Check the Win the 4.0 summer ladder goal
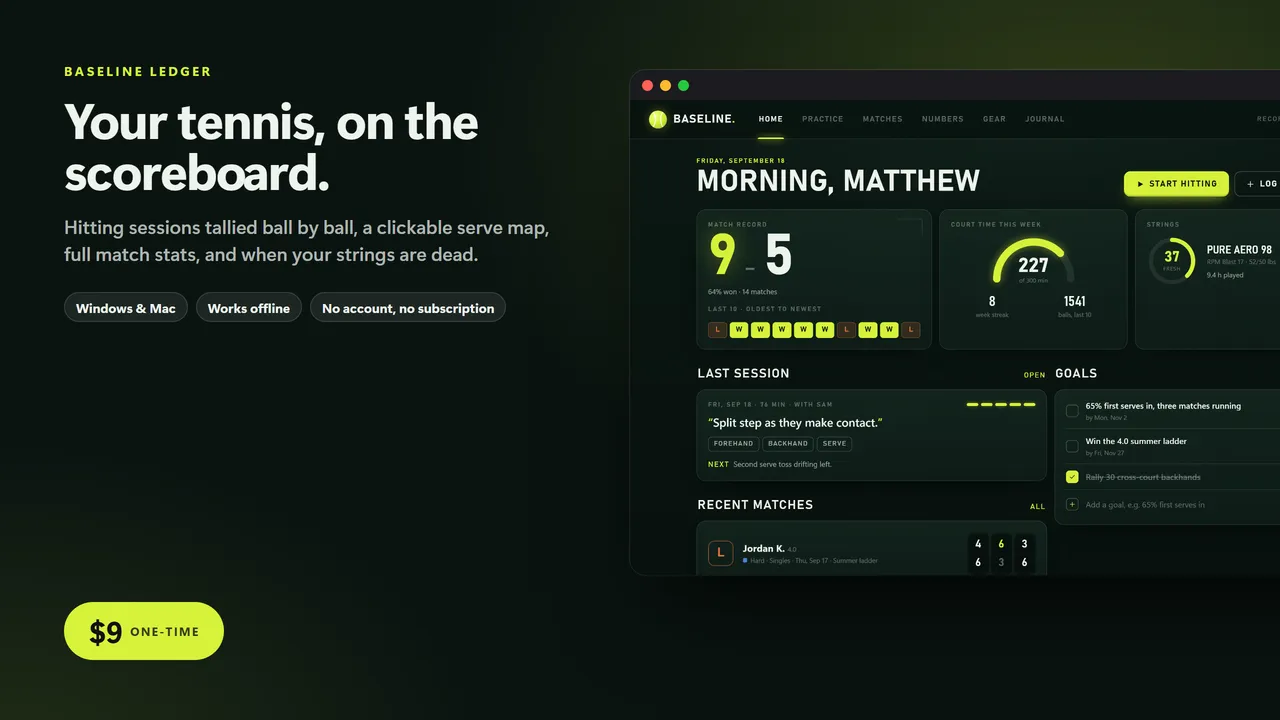Image resolution: width=1280 pixels, height=720 pixels. click(x=1072, y=445)
